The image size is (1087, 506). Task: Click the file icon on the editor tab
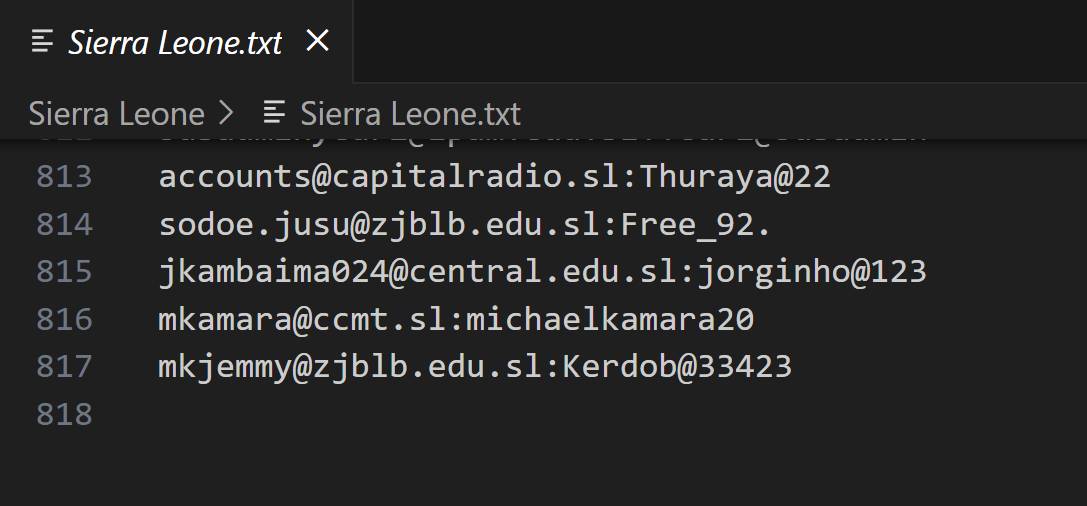(42, 41)
